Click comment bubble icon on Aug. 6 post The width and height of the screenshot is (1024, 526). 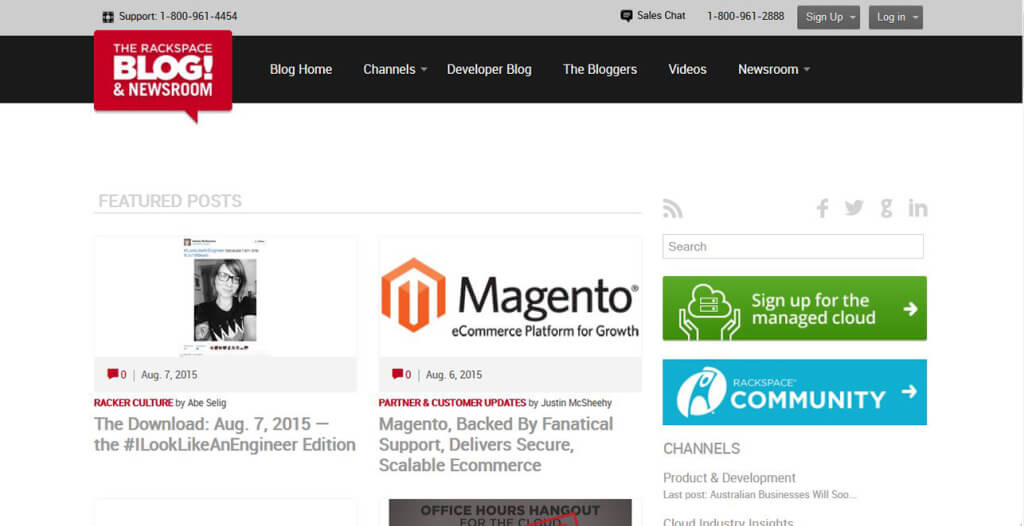(398, 374)
